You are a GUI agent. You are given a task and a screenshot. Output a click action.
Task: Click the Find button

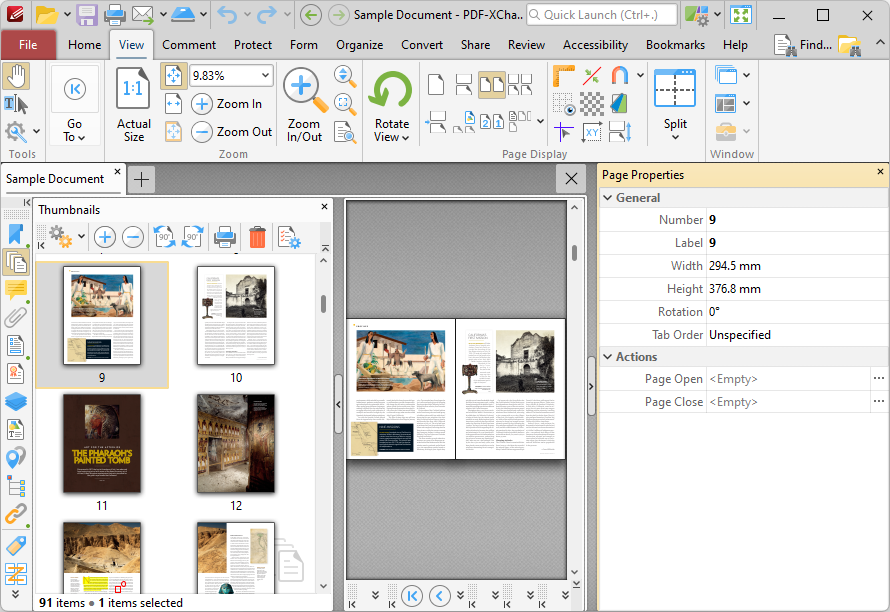[x=804, y=45]
